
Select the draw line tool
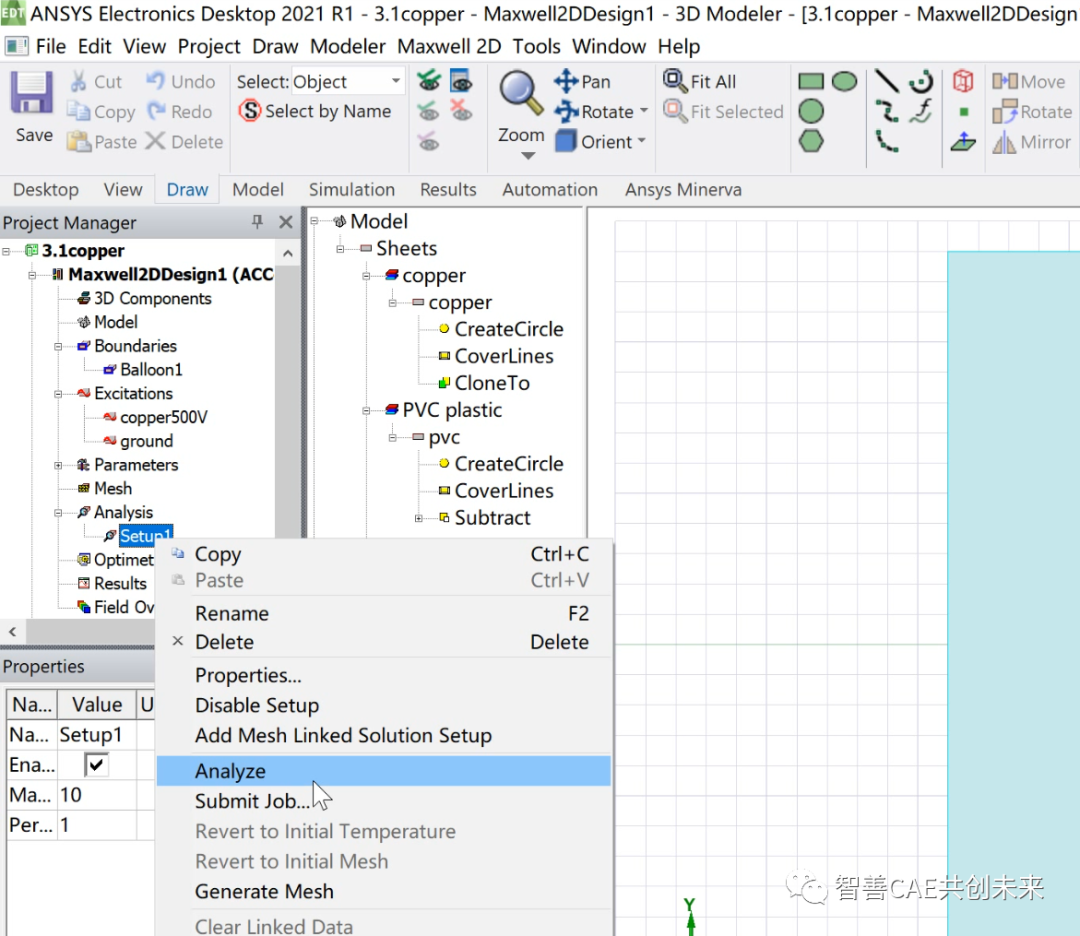click(x=886, y=81)
